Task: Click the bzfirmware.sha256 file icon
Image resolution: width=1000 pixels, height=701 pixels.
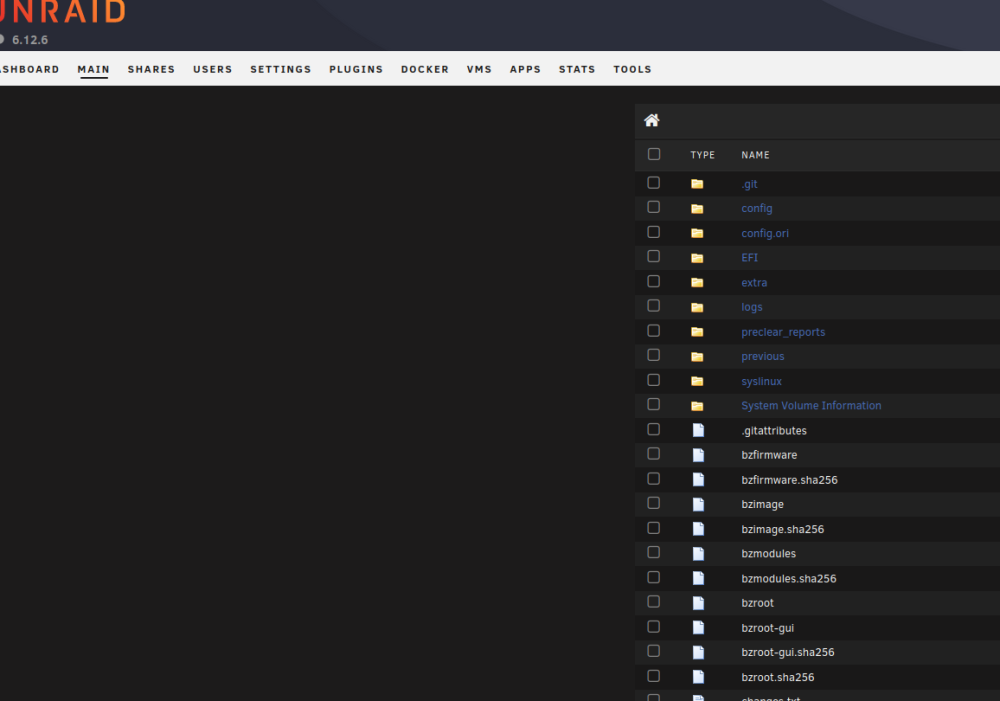Action: [698, 480]
